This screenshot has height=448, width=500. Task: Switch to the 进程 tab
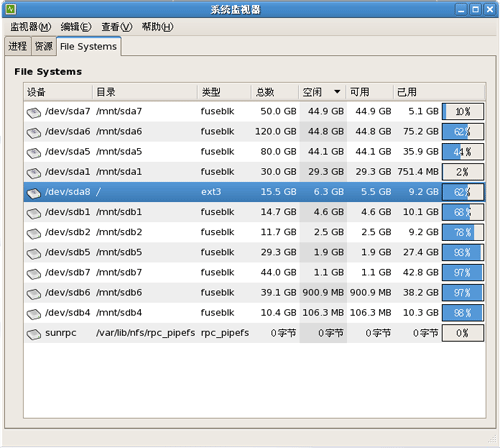pyautogui.click(x=18, y=46)
